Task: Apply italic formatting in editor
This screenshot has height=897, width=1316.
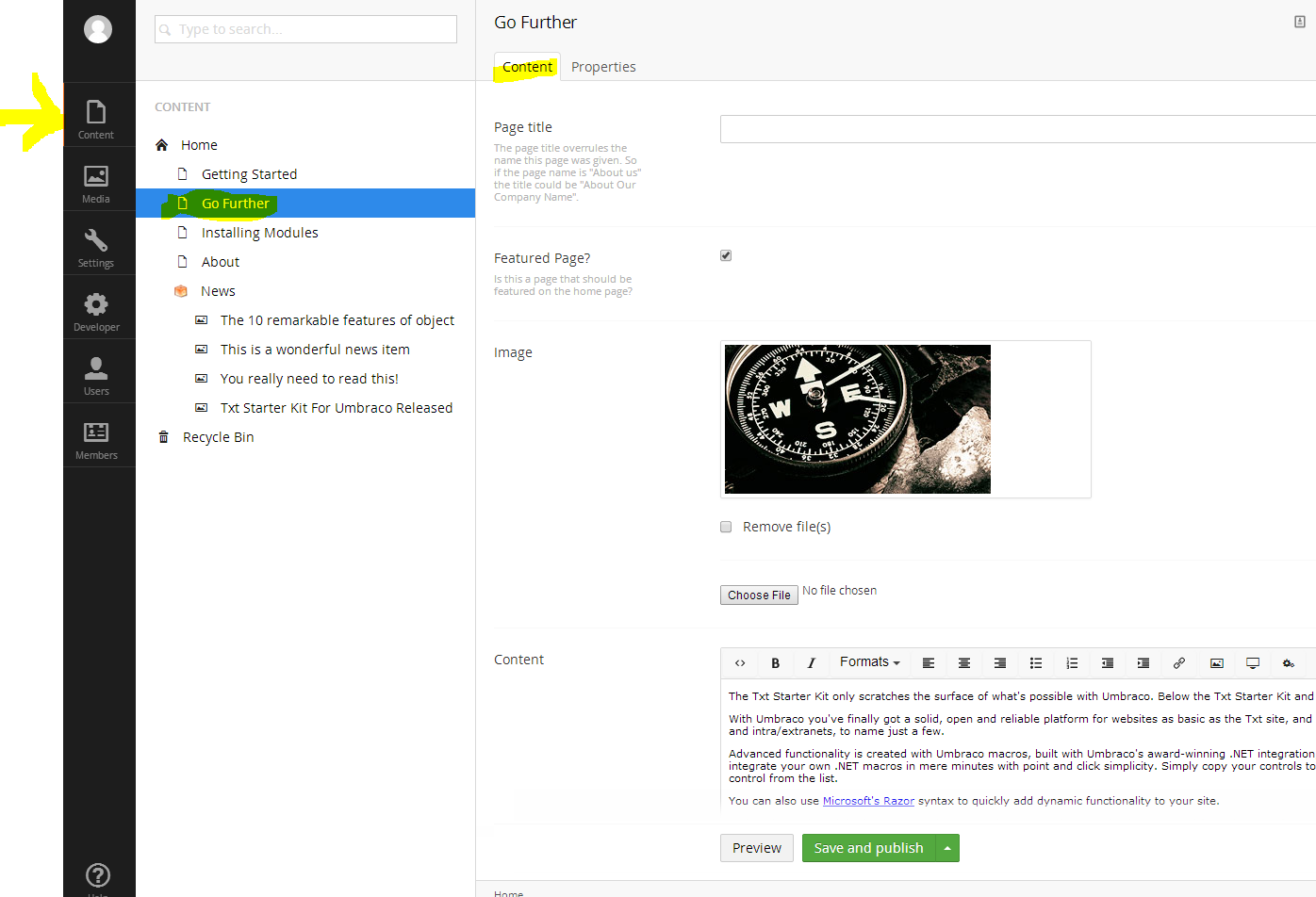Action: click(812, 663)
